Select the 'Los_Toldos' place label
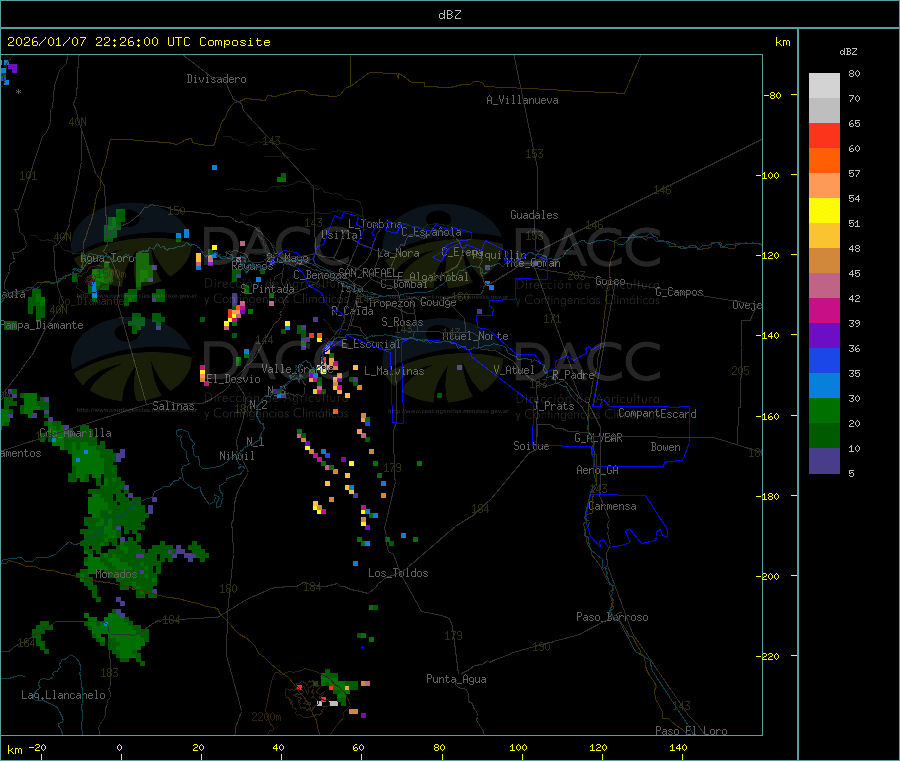 pyautogui.click(x=398, y=573)
